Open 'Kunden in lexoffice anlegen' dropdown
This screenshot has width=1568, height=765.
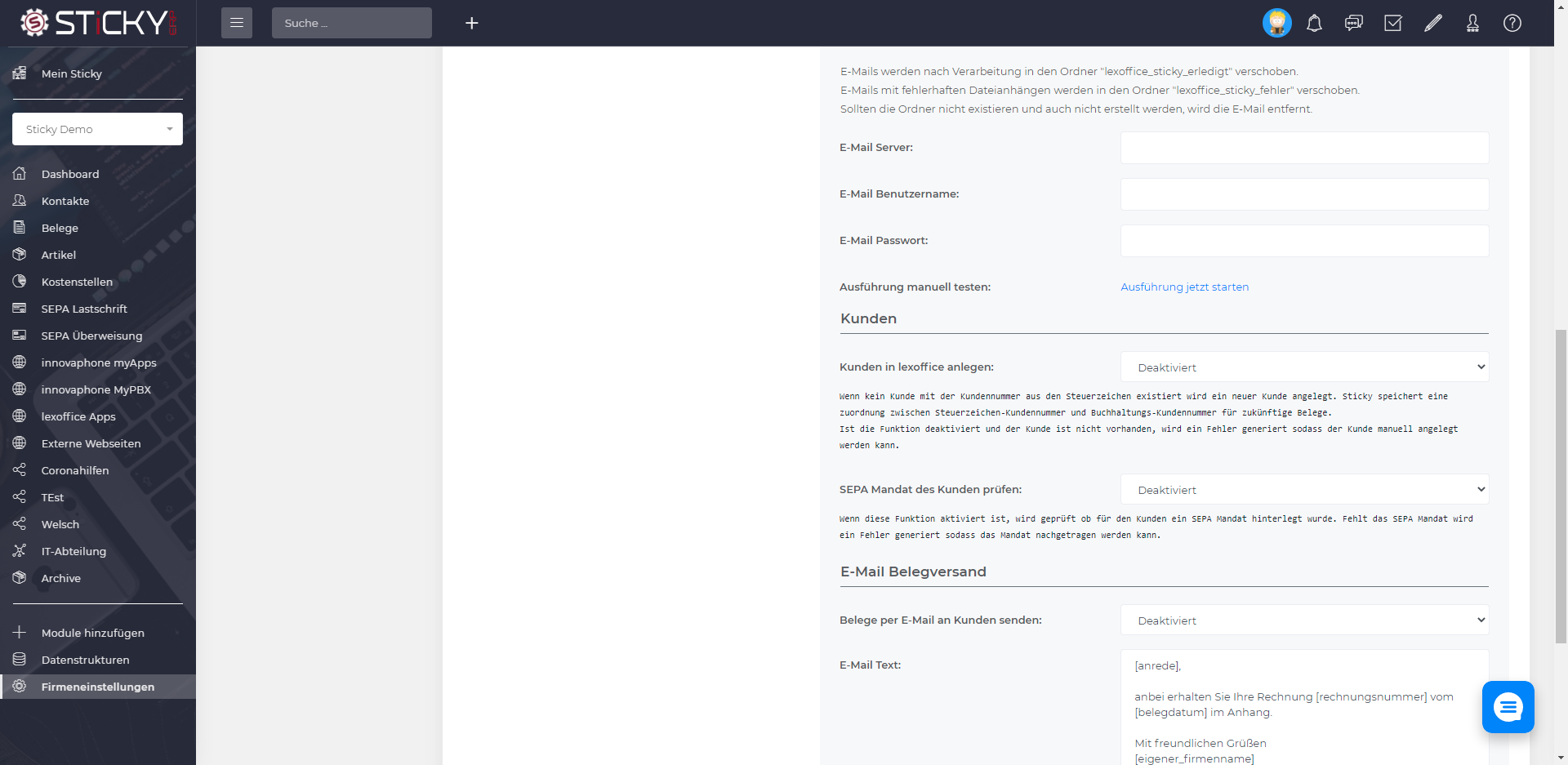click(x=1304, y=367)
